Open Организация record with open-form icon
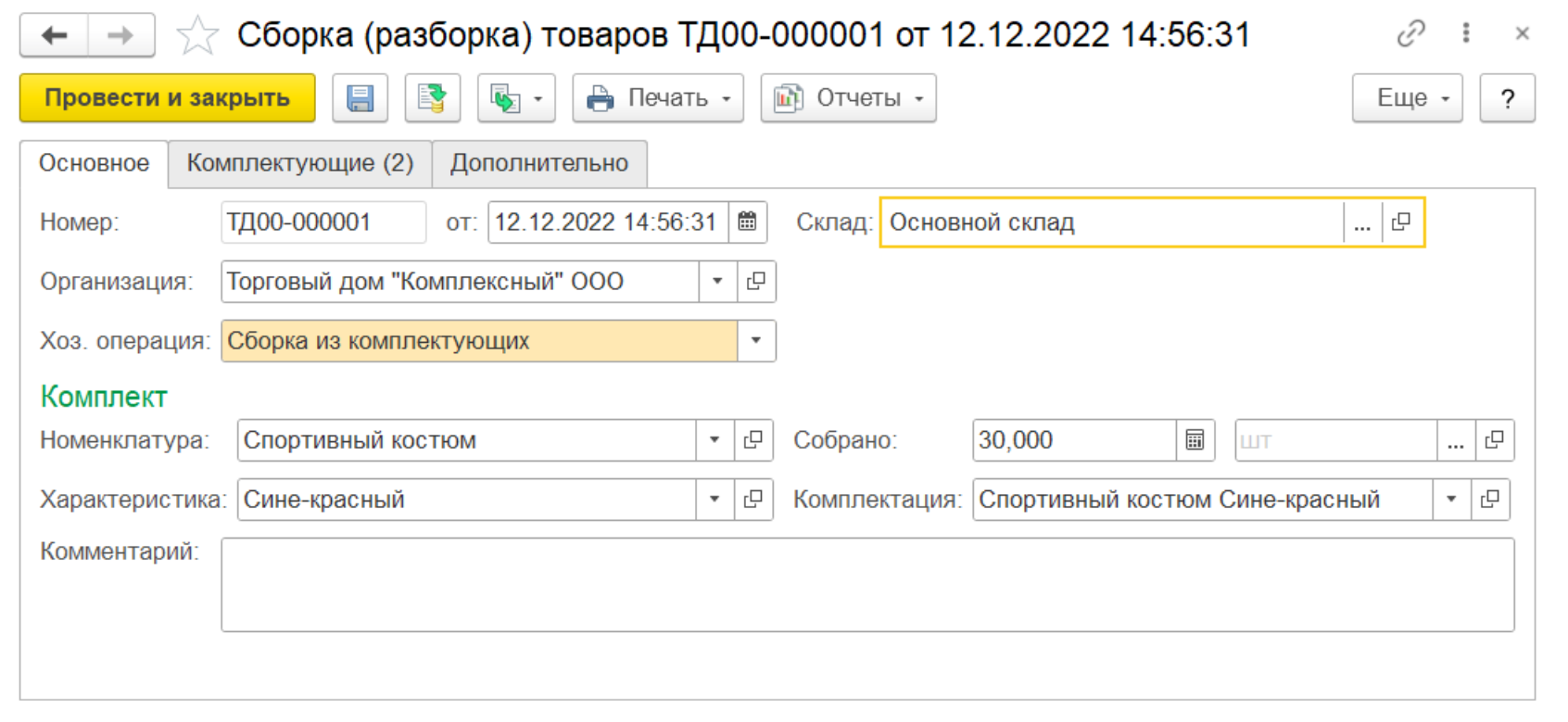The image size is (1568, 722). [x=756, y=282]
